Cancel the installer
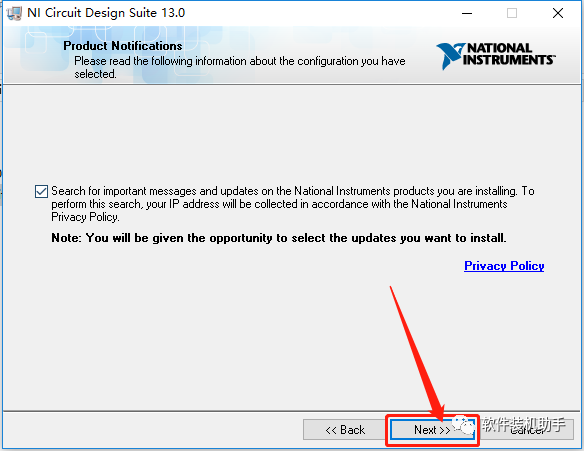The image size is (584, 451). [x=527, y=430]
